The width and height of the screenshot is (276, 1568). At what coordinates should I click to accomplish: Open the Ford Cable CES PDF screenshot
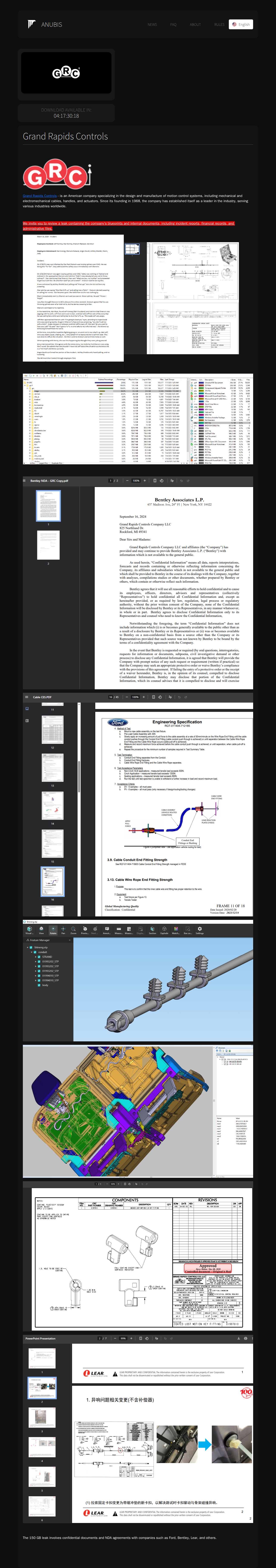tap(138, 805)
